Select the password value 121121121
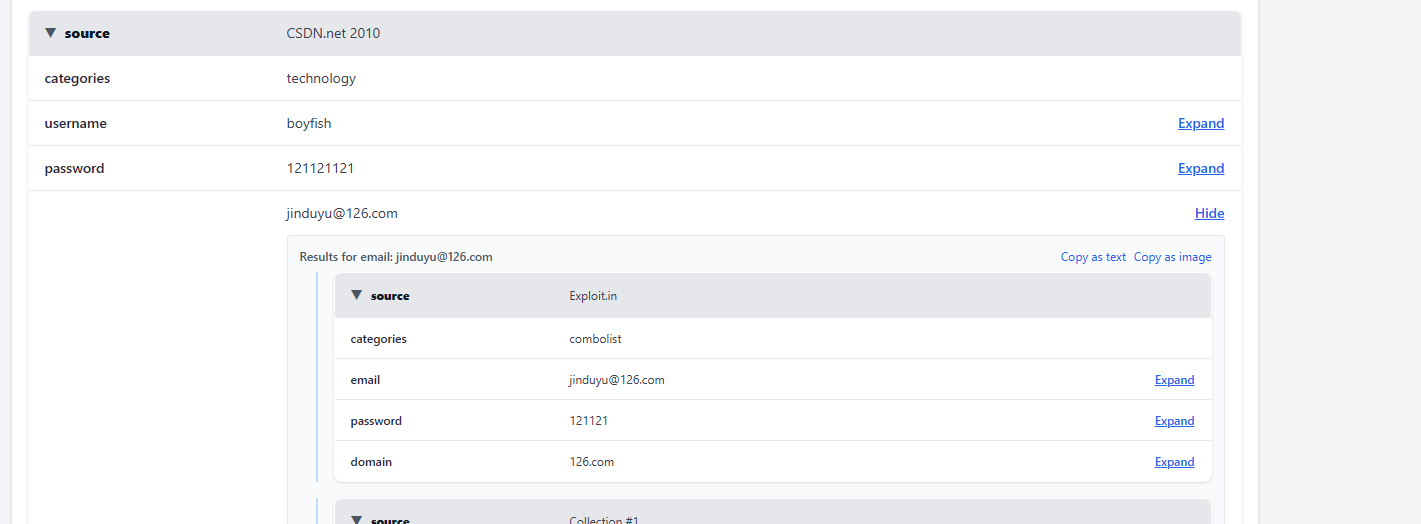This screenshot has width=1421, height=524. pos(320,168)
